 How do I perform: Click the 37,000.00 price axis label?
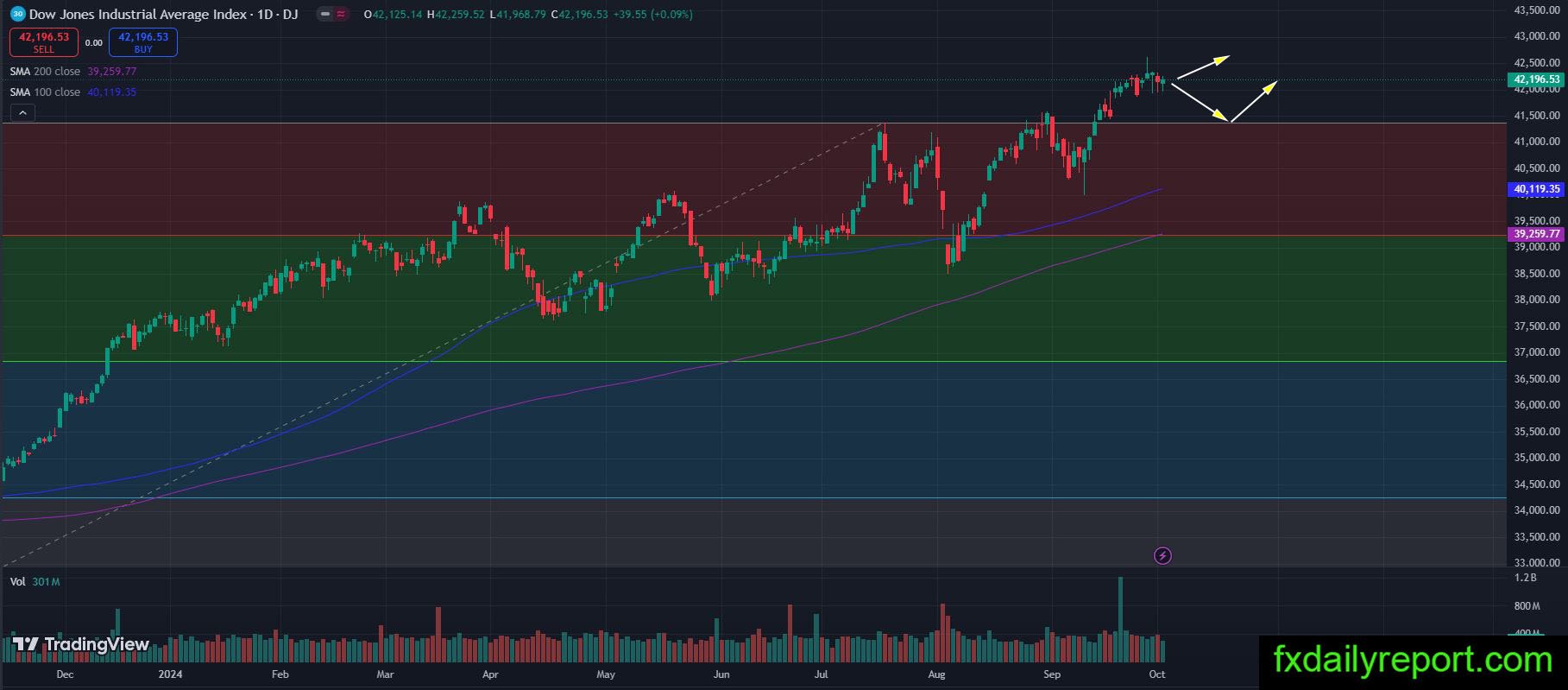pyautogui.click(x=1537, y=352)
